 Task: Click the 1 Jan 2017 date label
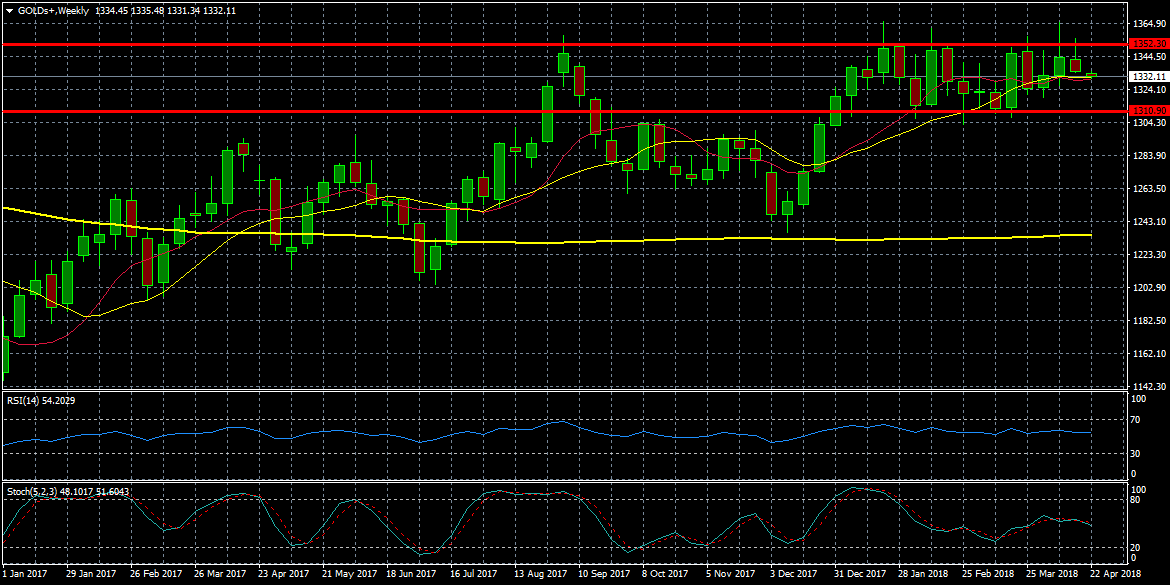[24, 575]
